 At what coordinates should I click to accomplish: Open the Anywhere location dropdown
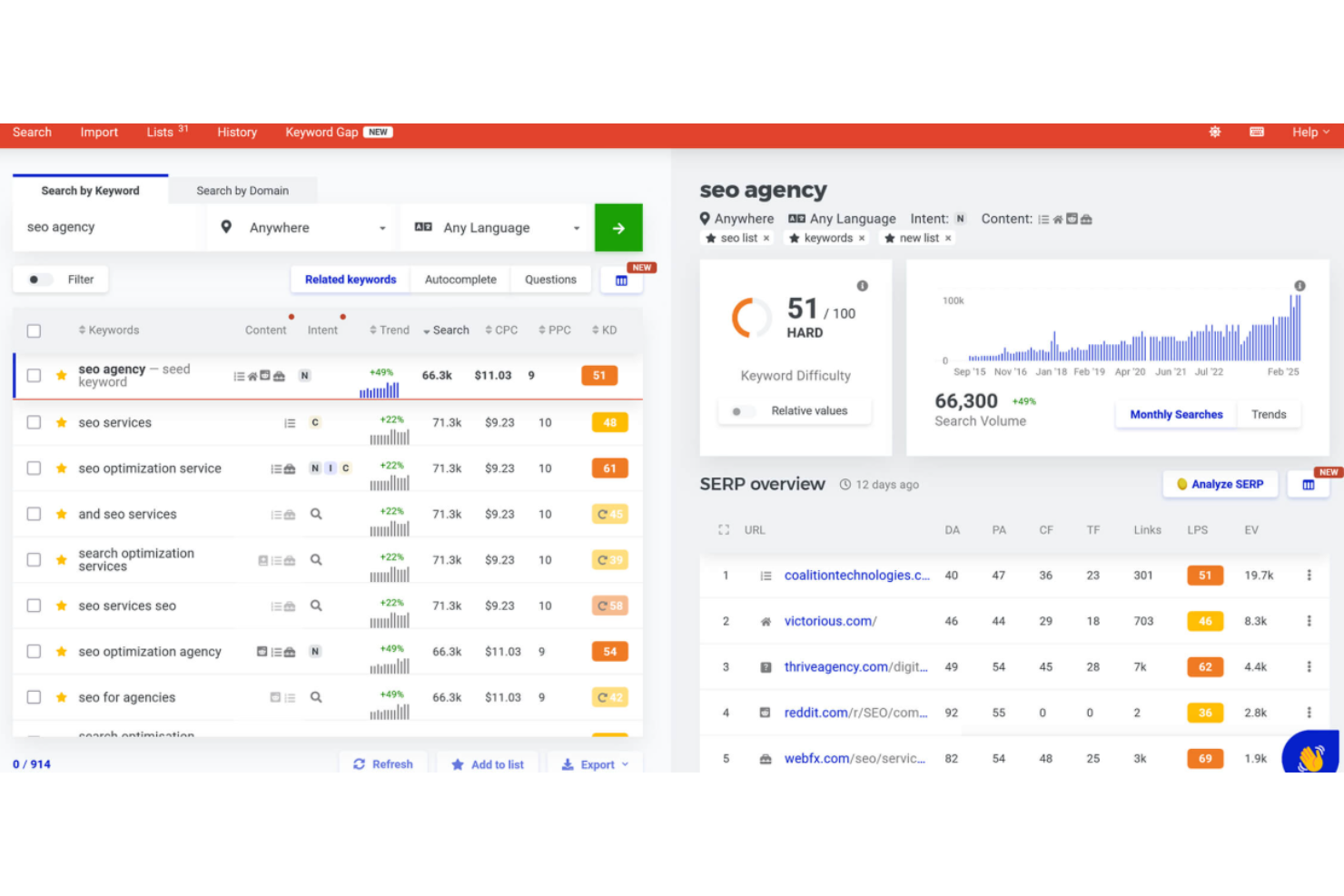click(x=300, y=227)
